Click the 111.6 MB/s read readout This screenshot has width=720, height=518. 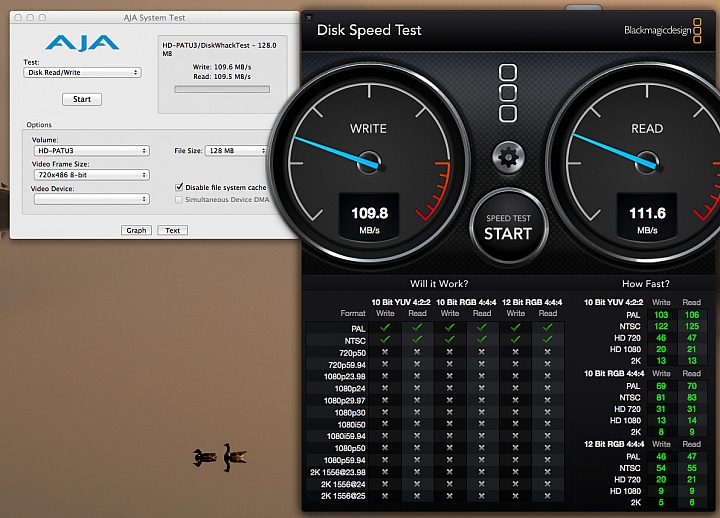coord(647,216)
